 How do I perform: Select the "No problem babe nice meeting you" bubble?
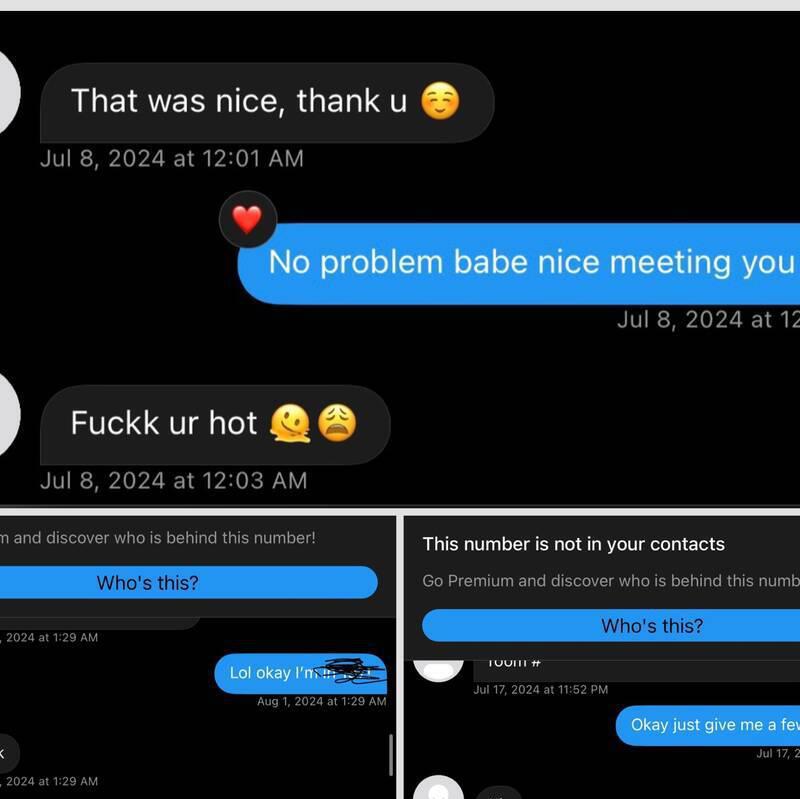[x=518, y=263]
